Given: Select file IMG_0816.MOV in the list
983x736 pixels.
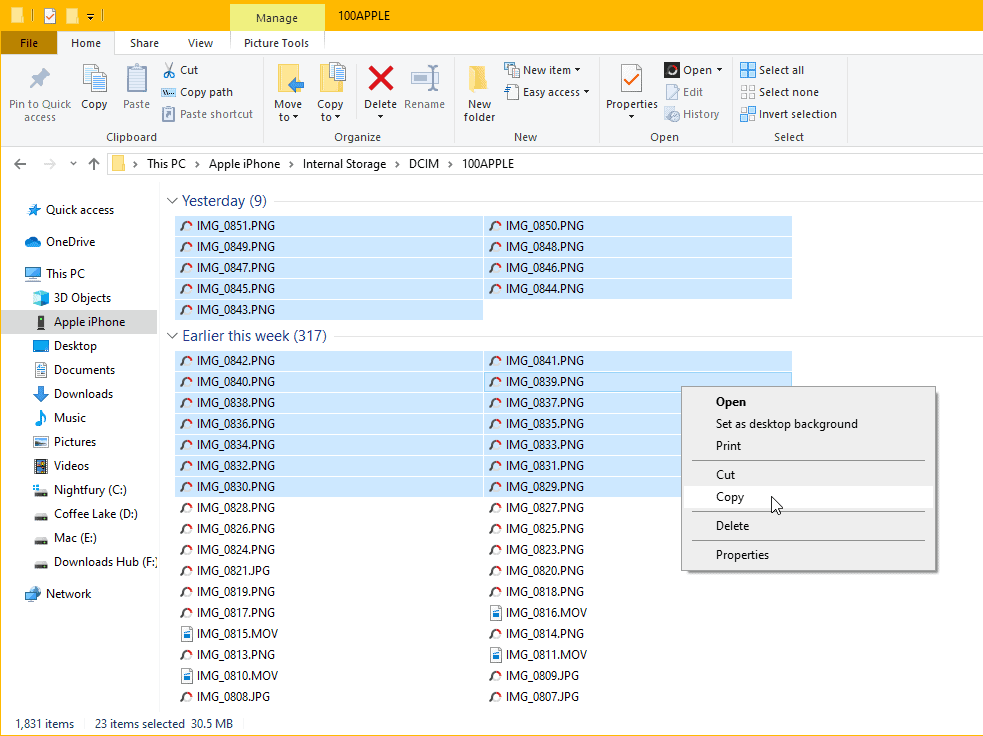Looking at the screenshot, I should click(546, 613).
